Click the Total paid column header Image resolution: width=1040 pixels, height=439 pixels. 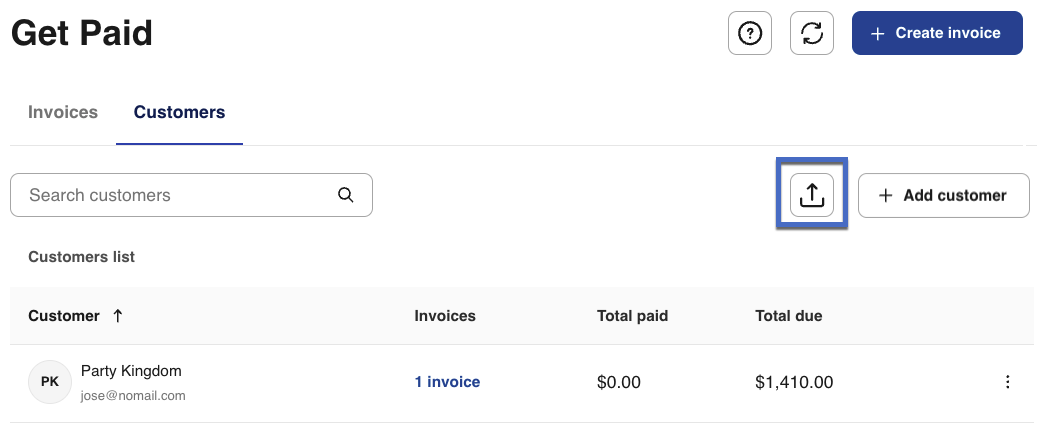(x=632, y=316)
